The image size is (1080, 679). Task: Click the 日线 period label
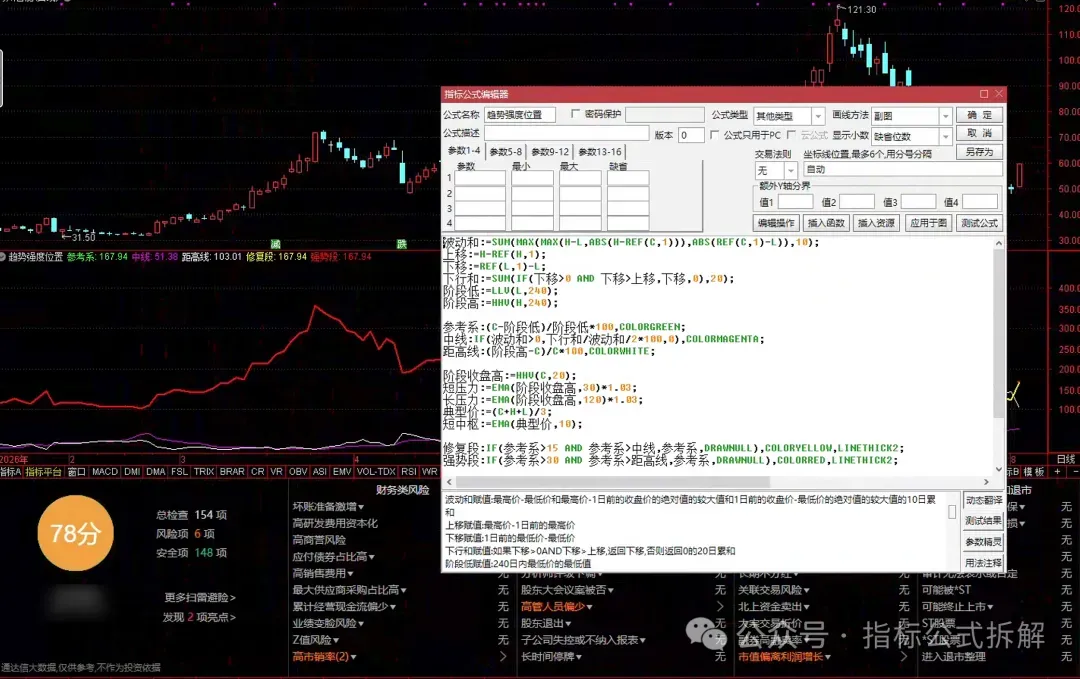[x=1065, y=459]
